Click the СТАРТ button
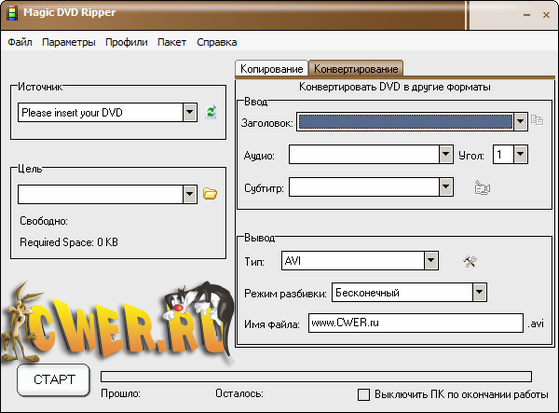Screen dimensions: 559x413 click(x=53, y=379)
